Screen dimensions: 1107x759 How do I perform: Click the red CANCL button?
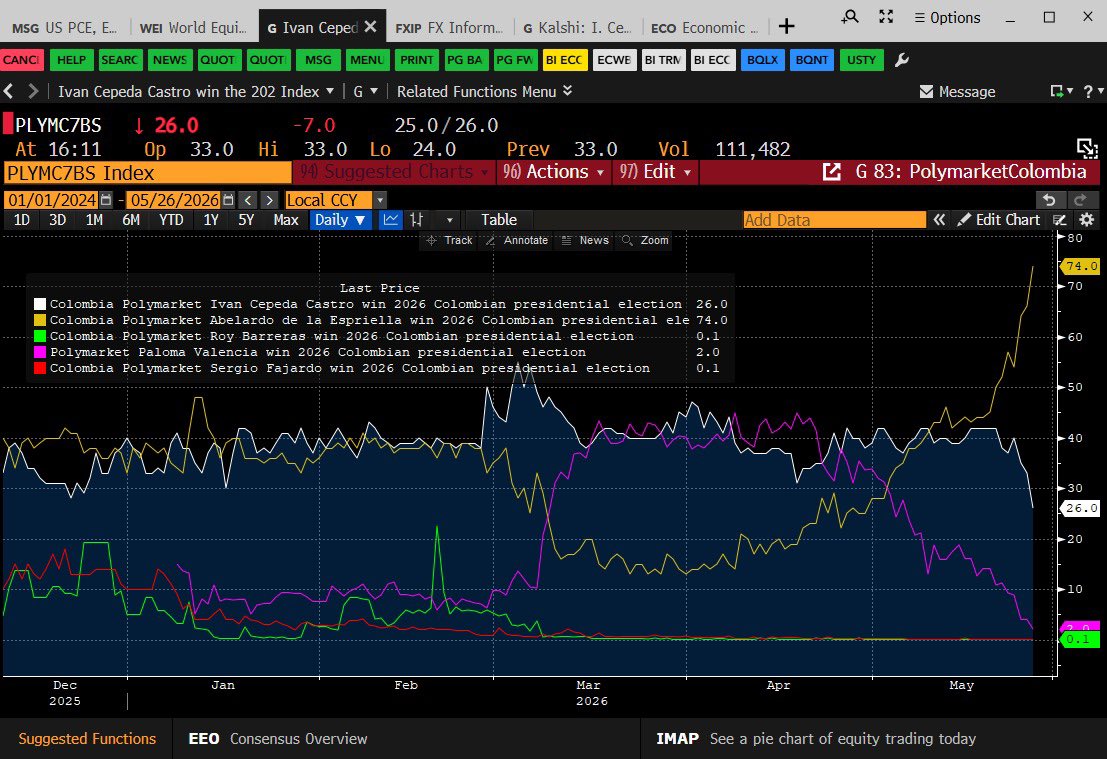click(22, 60)
